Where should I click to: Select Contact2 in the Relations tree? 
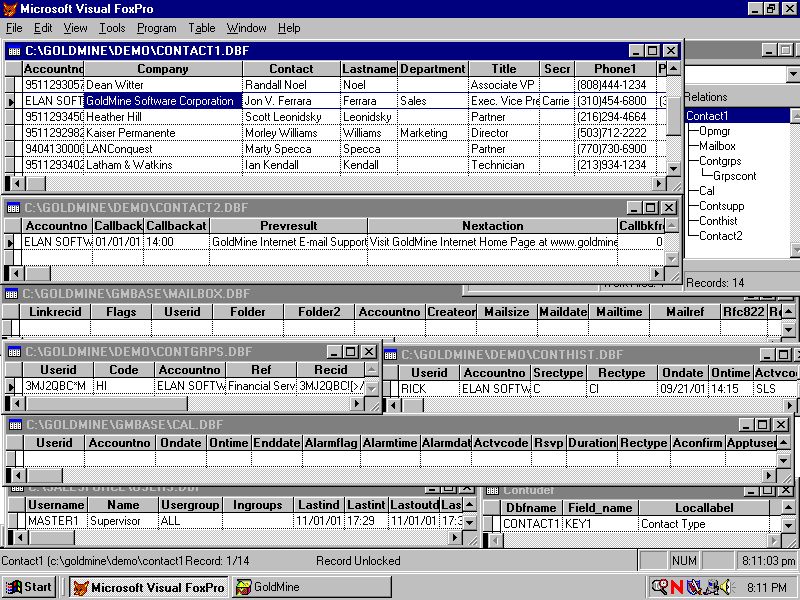[721, 236]
